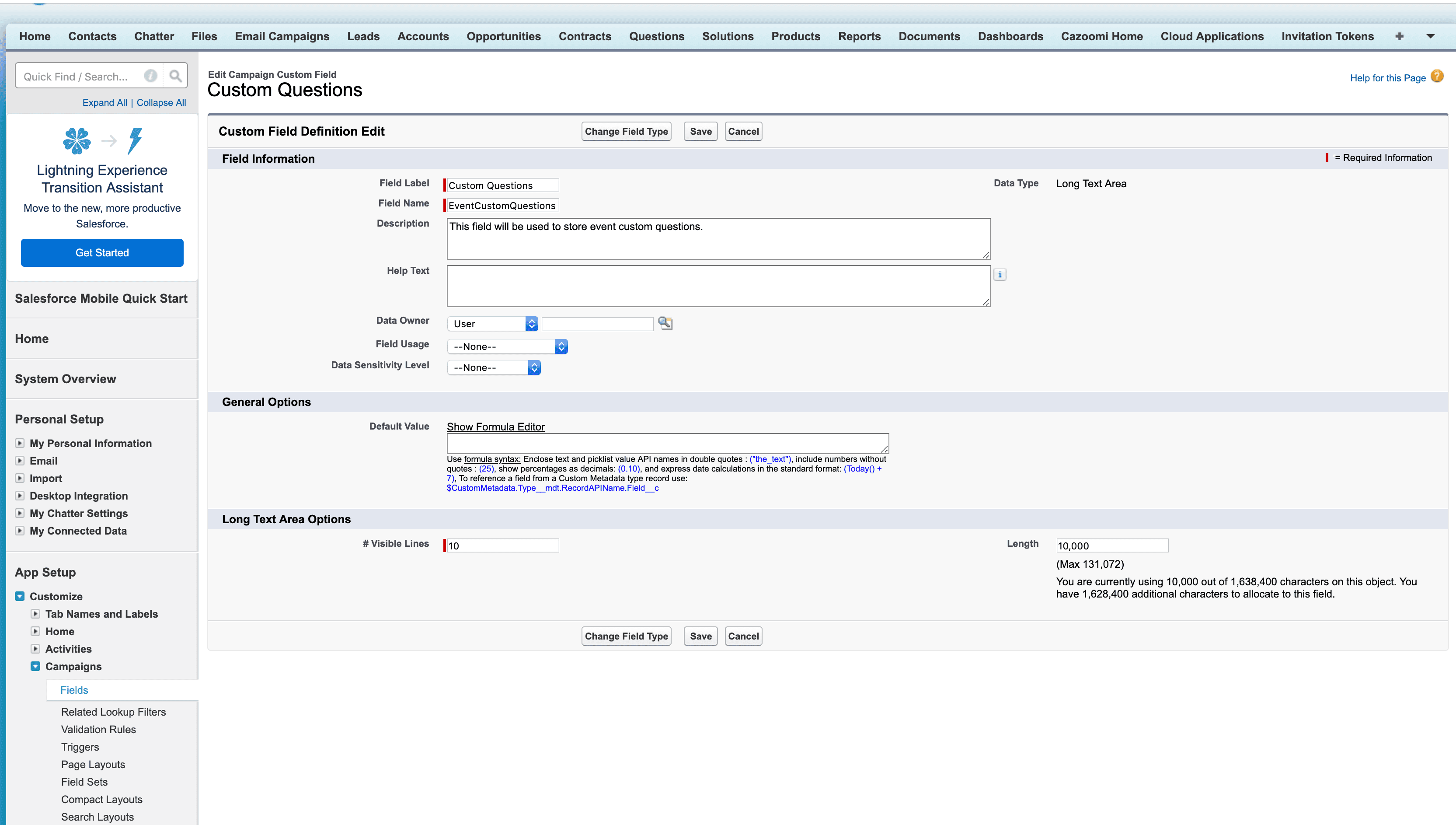Click the Description text area

[x=718, y=239]
